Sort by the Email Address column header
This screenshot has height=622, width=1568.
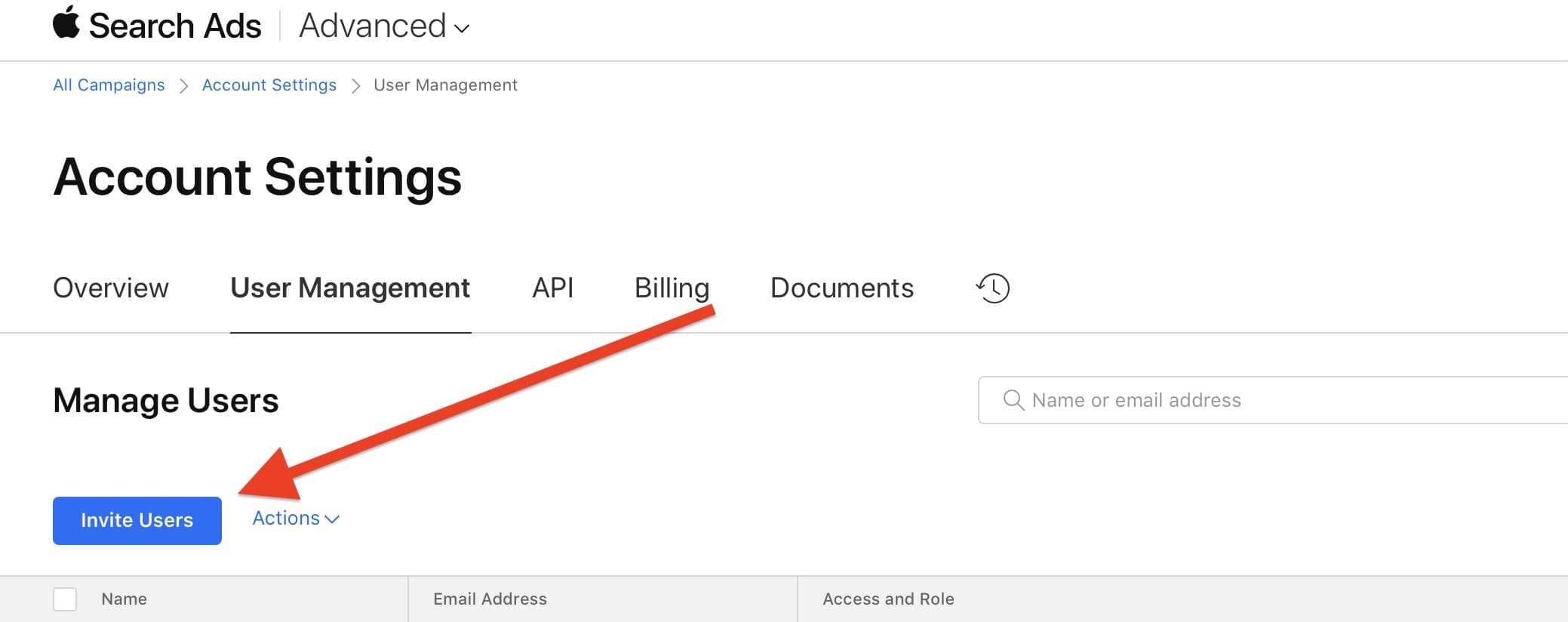tap(490, 599)
